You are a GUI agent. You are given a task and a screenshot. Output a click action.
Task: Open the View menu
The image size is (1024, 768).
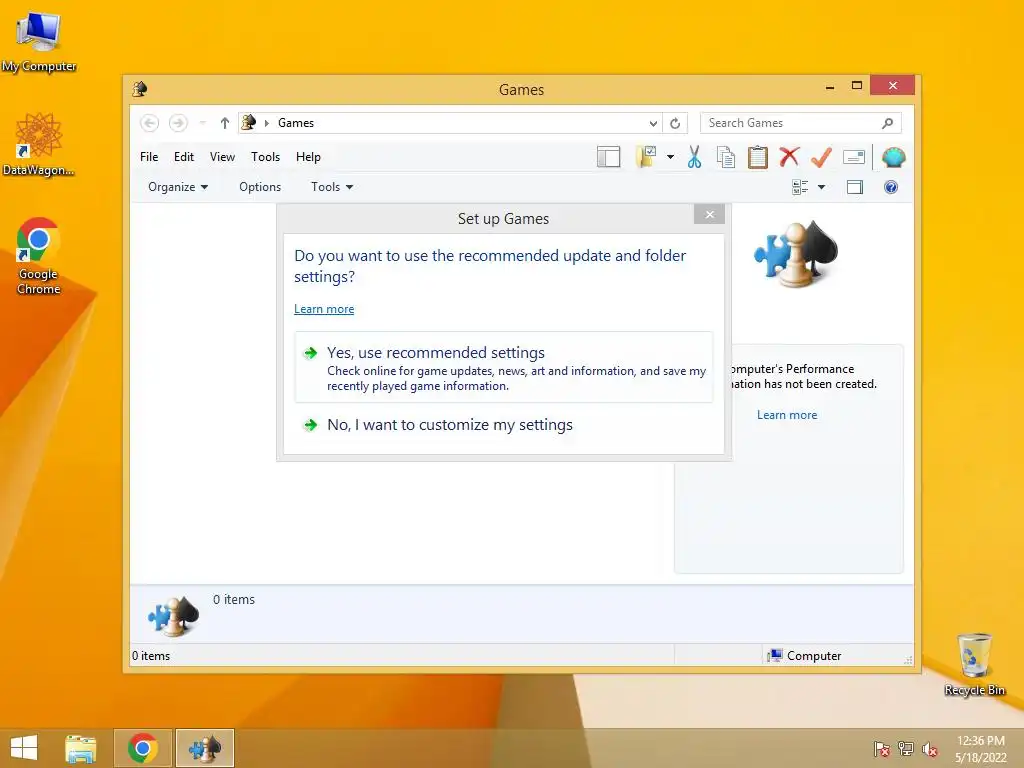point(222,157)
